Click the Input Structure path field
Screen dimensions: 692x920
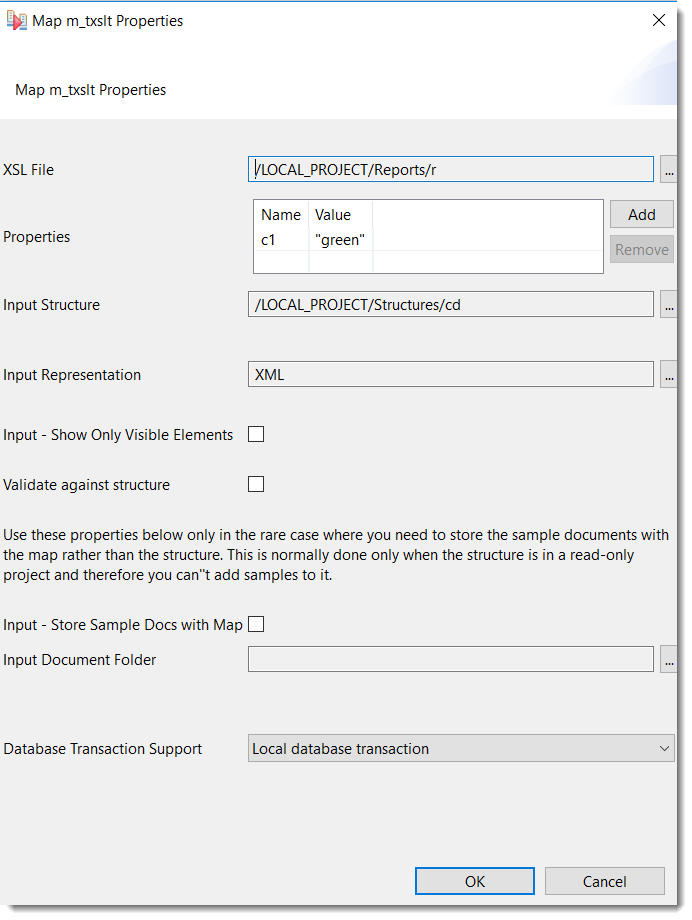pos(450,305)
